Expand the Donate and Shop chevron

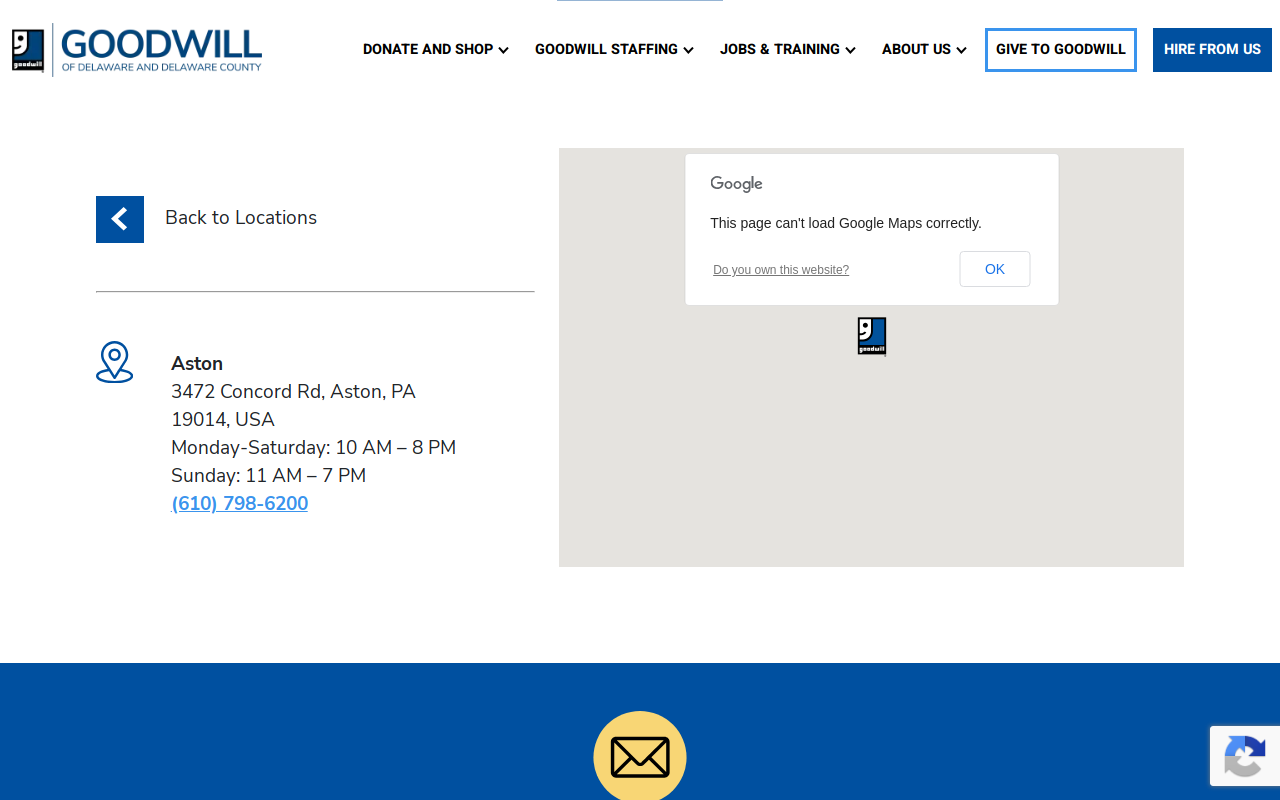pyautogui.click(x=503, y=50)
